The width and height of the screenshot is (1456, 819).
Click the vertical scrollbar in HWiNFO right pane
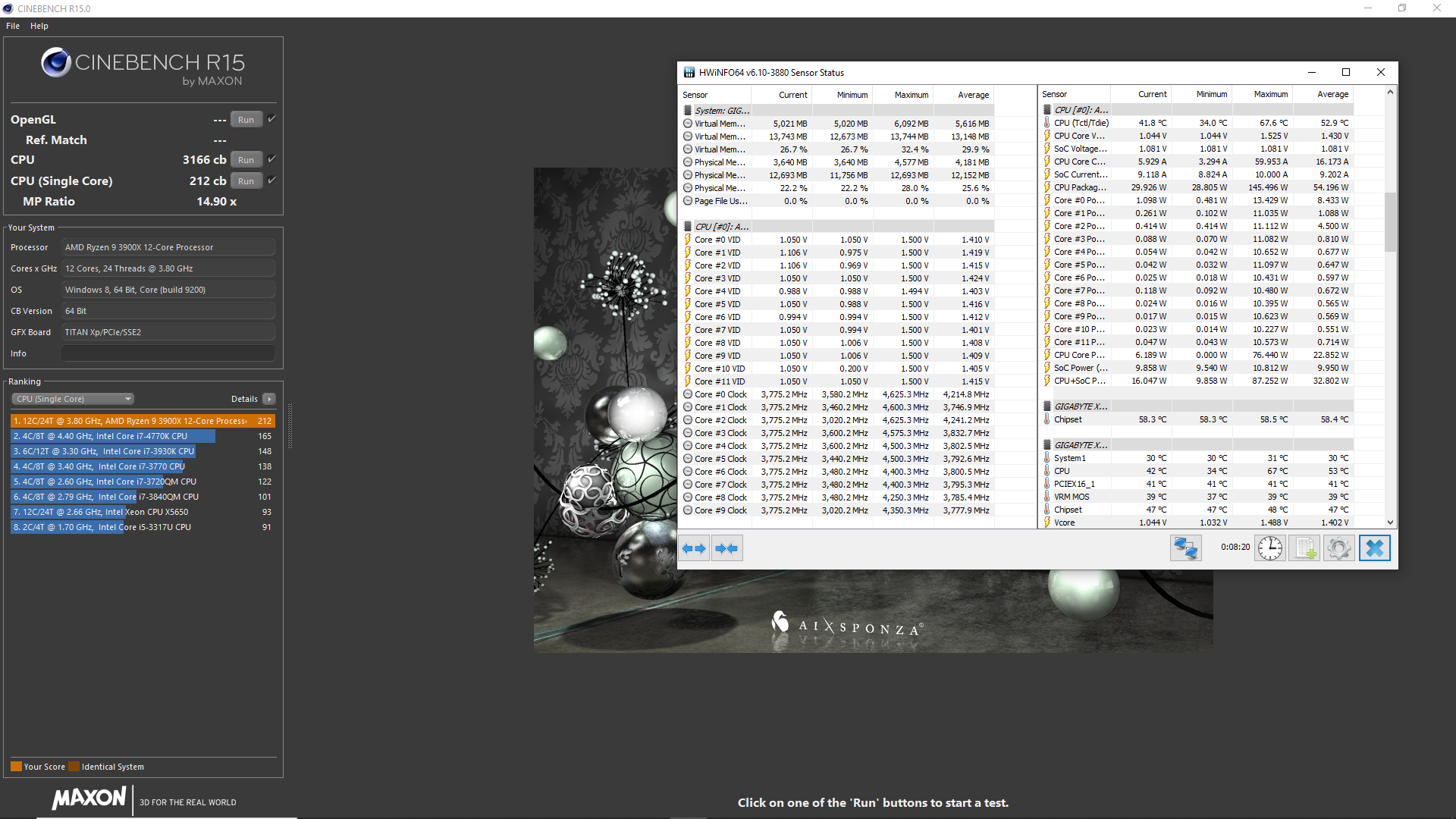(1390, 221)
